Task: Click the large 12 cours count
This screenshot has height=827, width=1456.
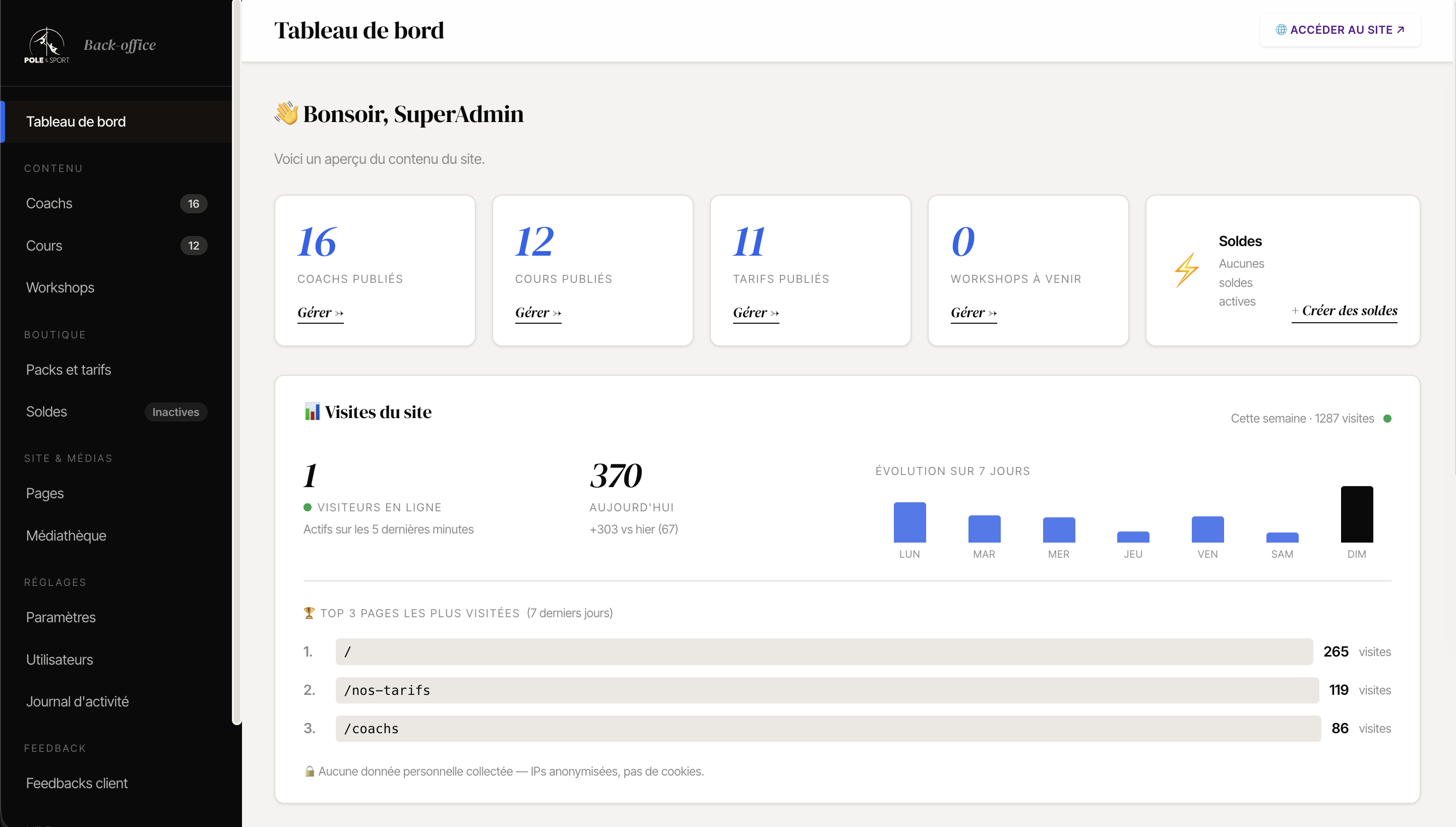Action: point(534,242)
